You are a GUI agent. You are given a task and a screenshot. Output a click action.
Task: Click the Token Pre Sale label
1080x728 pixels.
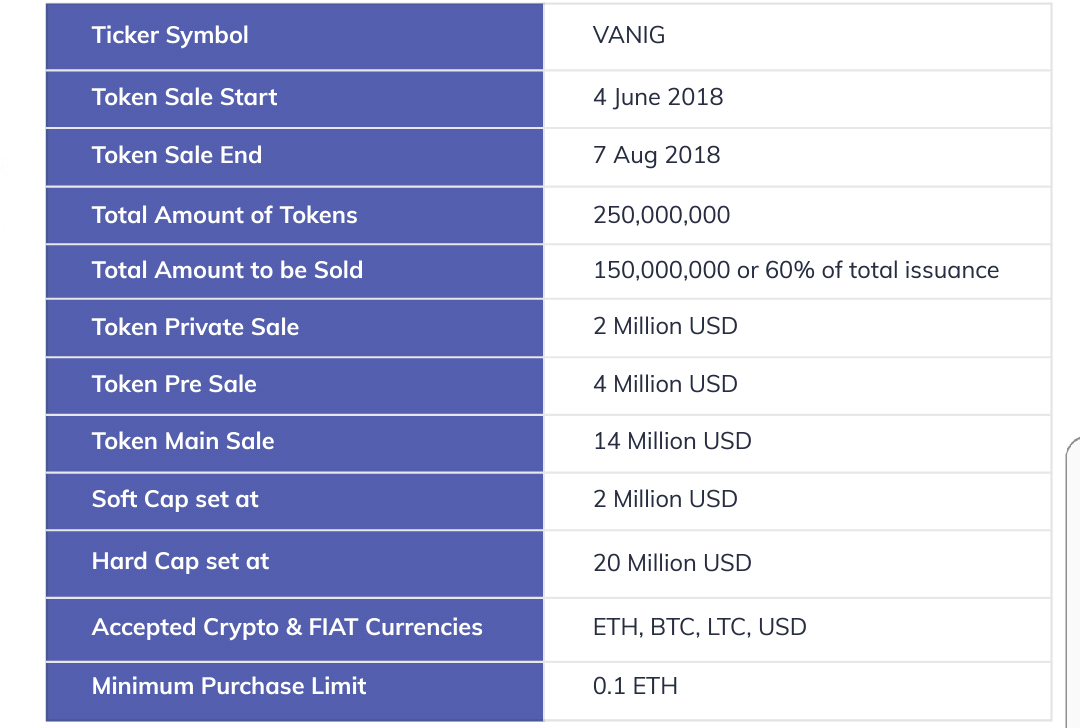(x=174, y=385)
